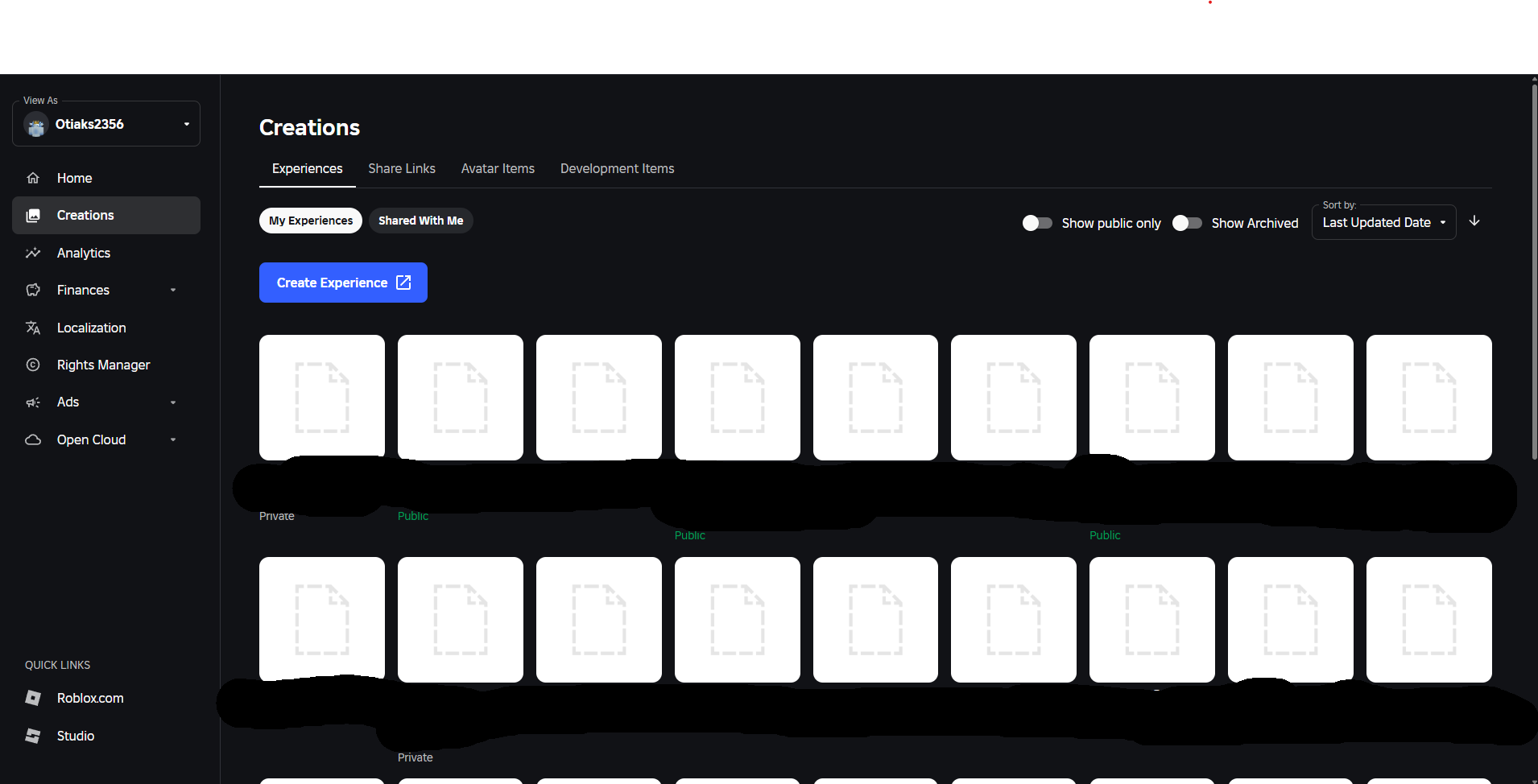Reverse sort order with the down arrow
Image resolution: width=1538 pixels, height=784 pixels.
click(1474, 221)
